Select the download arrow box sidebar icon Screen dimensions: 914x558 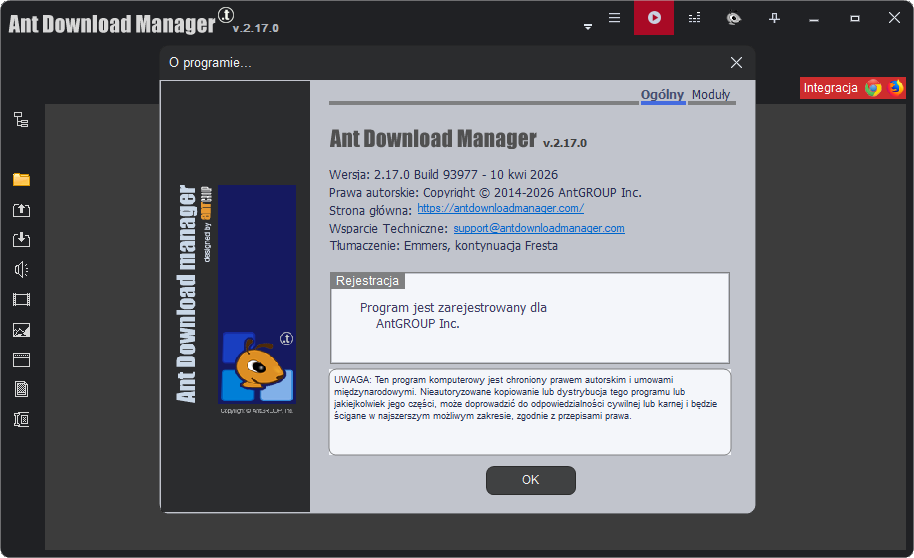tap(21, 239)
